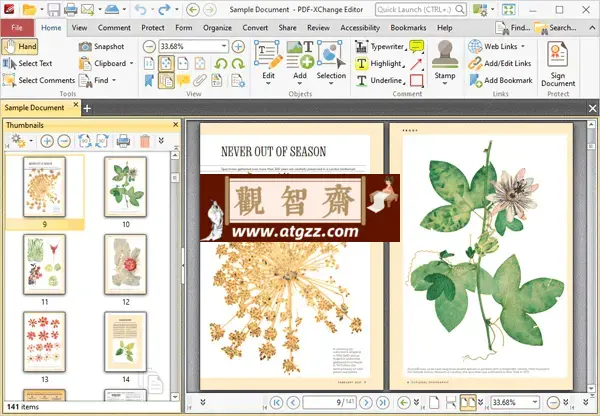600x416 pixels.
Task: Close the Sample Document tab
Action: coord(76,104)
